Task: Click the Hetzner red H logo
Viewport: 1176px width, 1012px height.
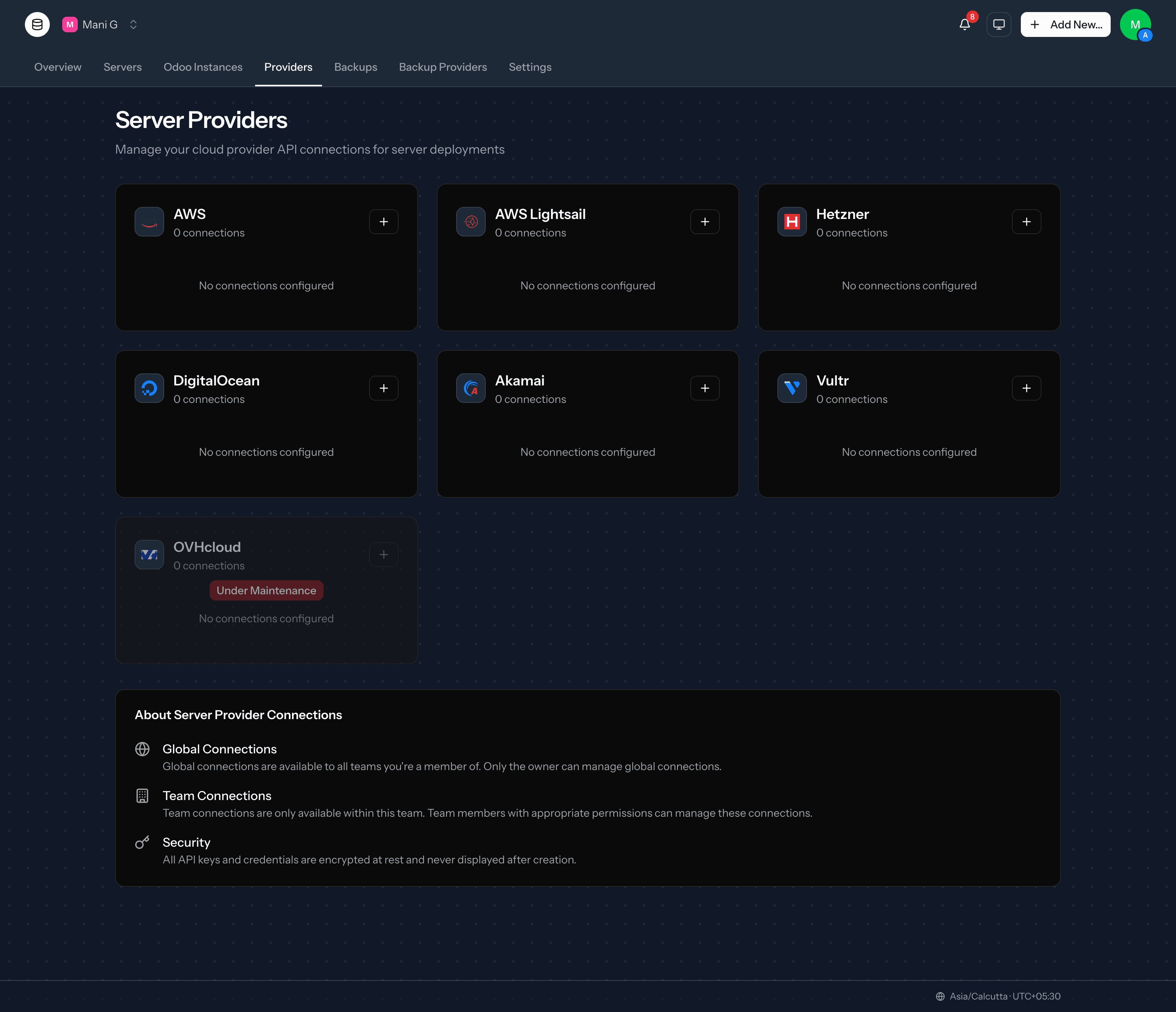Action: pyautogui.click(x=792, y=221)
